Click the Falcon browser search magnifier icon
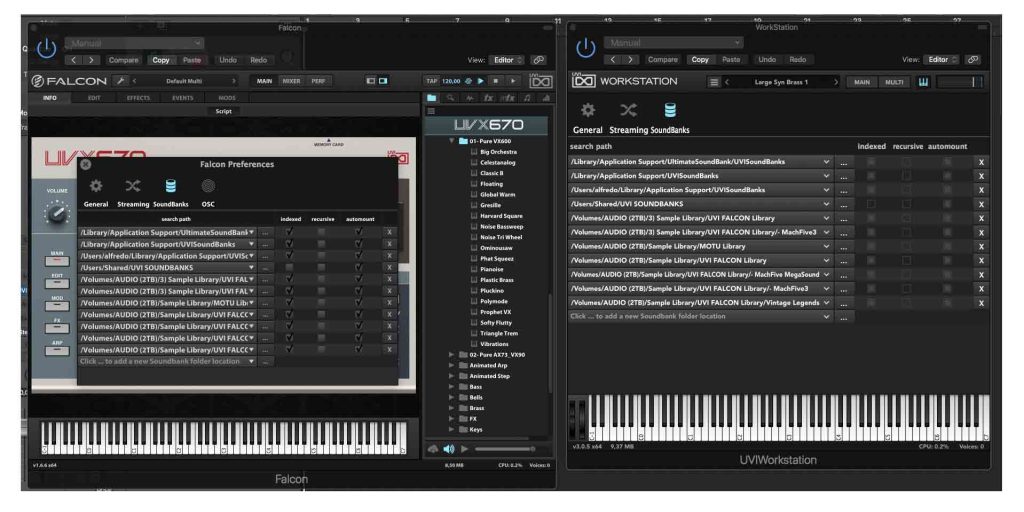 pos(451,97)
